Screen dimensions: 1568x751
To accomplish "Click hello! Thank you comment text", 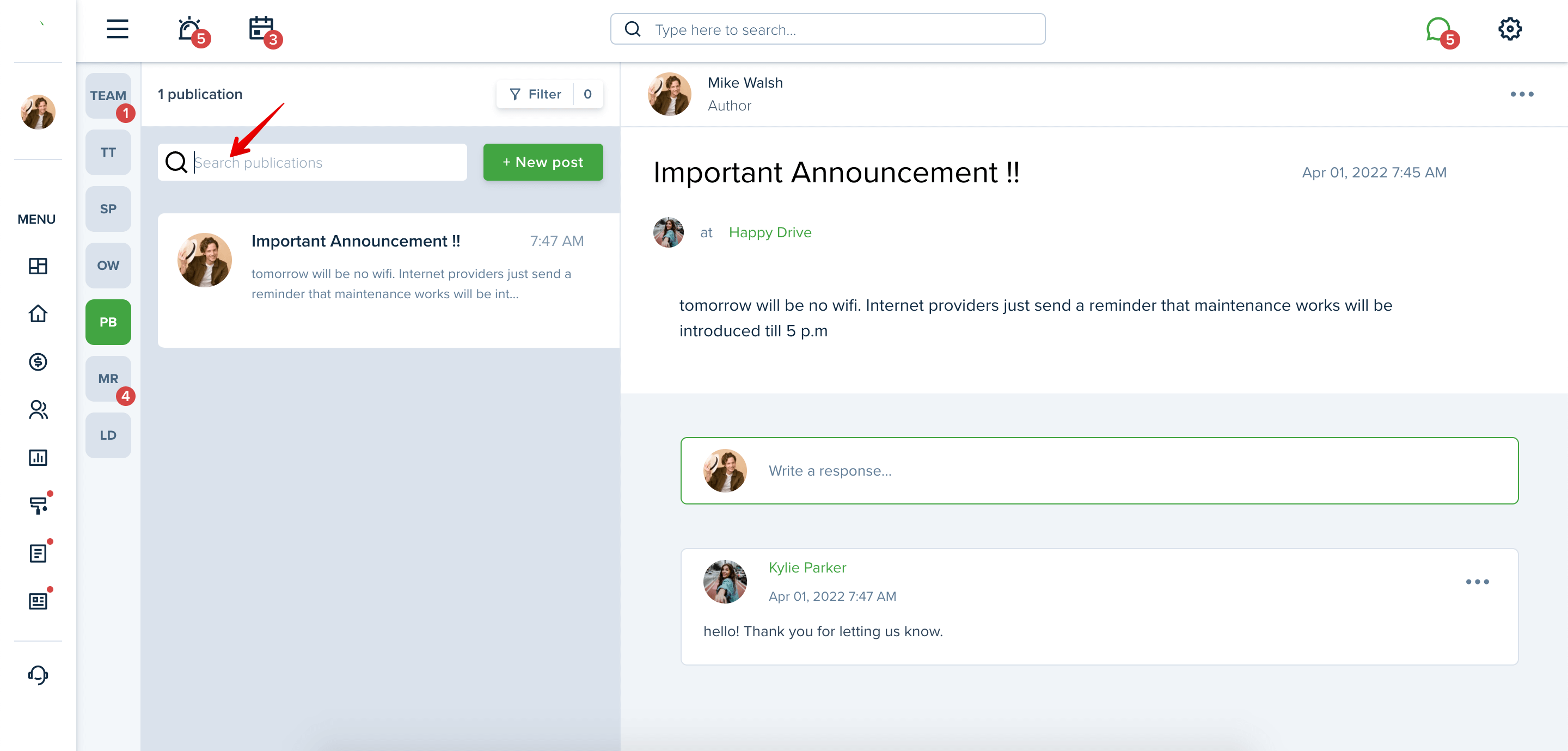I will point(823,631).
